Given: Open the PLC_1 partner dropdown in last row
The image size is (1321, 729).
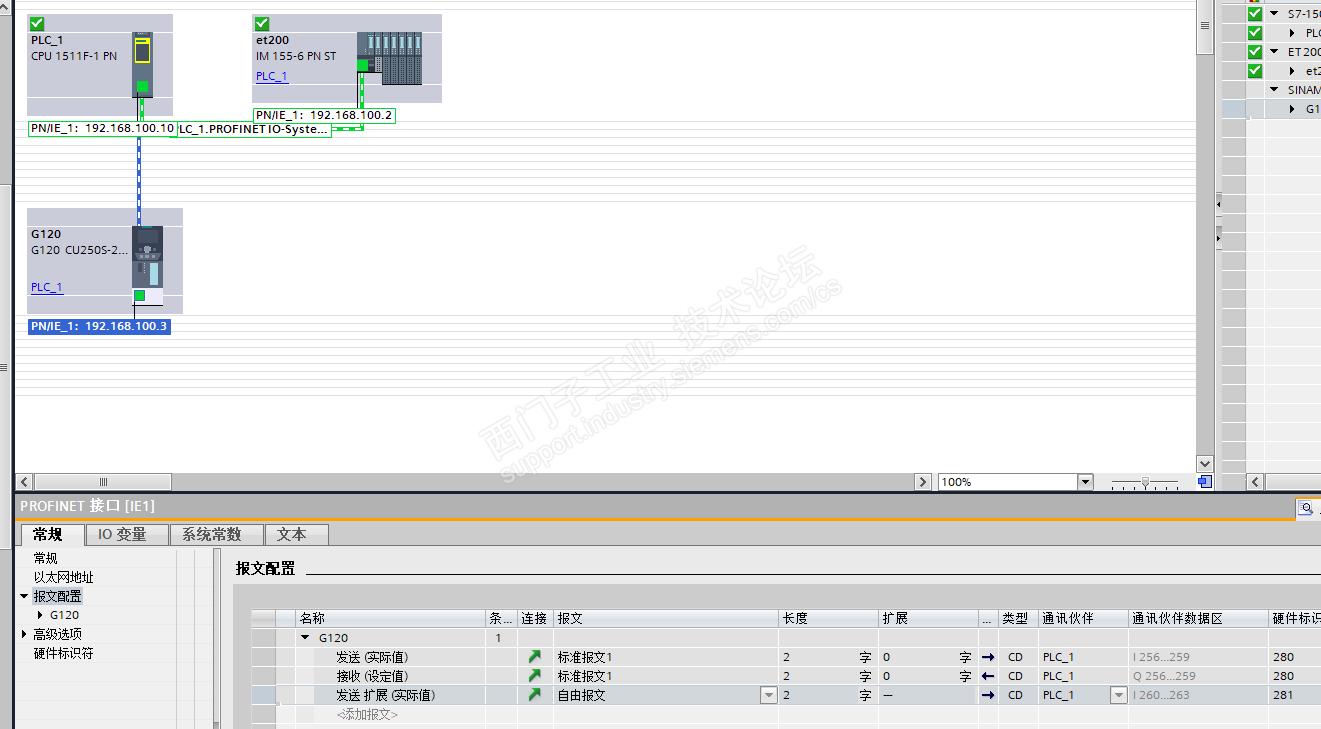Looking at the screenshot, I should tap(1119, 695).
